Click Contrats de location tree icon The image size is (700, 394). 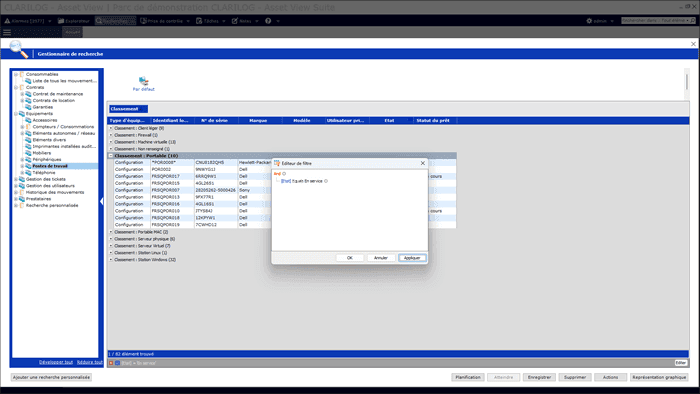coord(28,100)
